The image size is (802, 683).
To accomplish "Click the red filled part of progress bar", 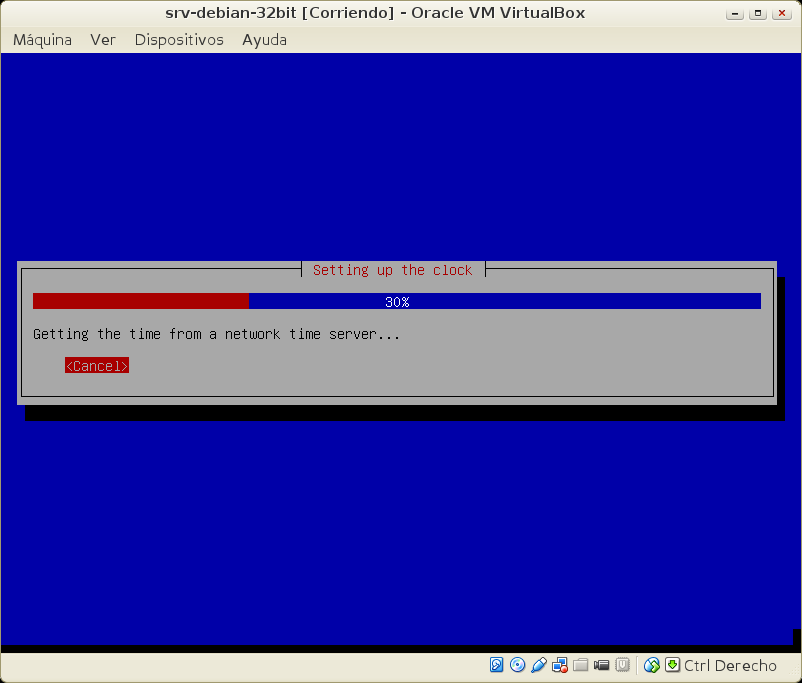I will pos(140,301).
